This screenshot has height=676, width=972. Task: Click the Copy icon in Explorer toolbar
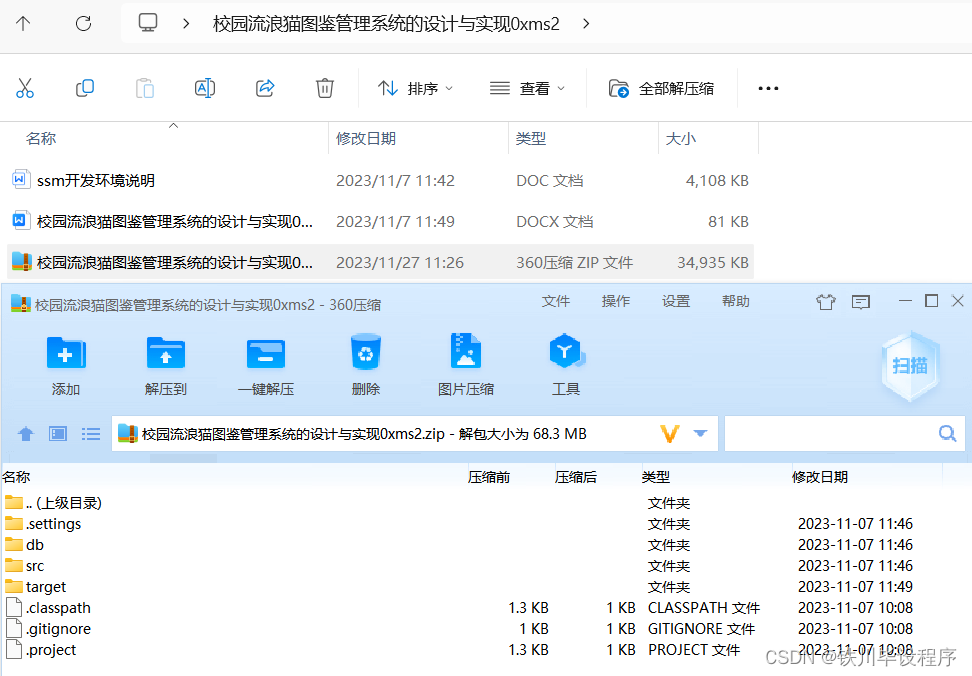[85, 88]
